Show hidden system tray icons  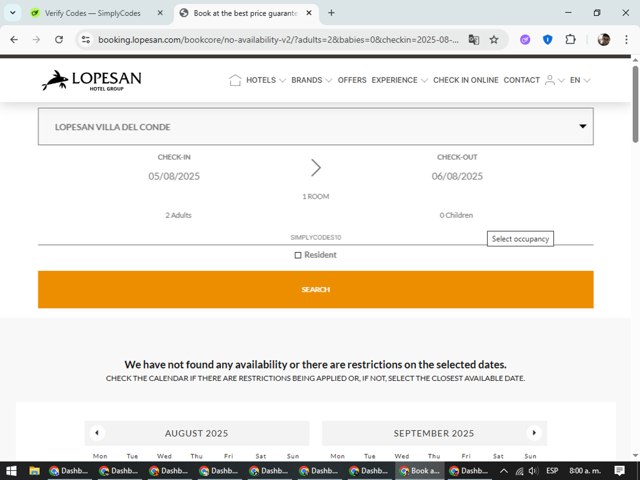point(504,471)
